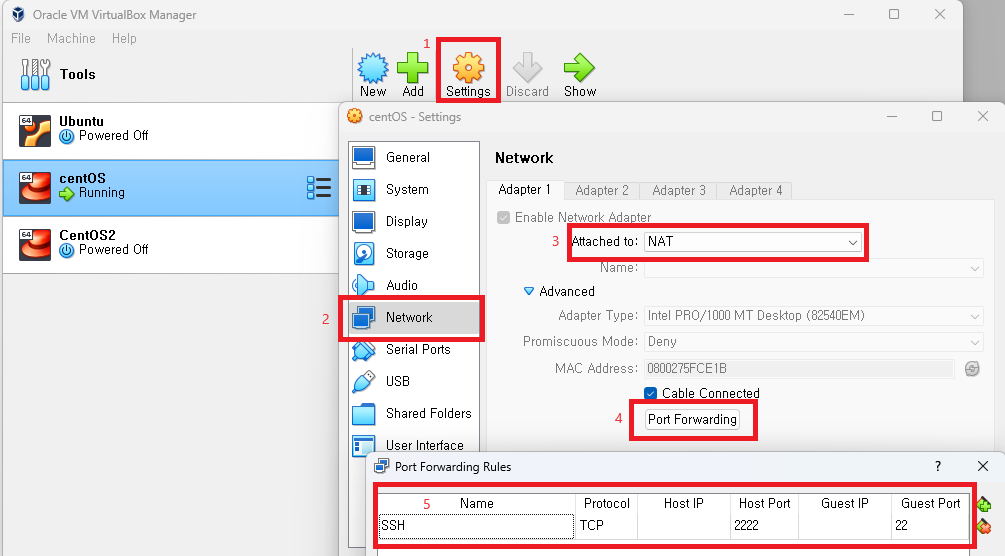Image resolution: width=1005 pixels, height=556 pixels.
Task: Open the USB settings category
Action: pos(414,382)
